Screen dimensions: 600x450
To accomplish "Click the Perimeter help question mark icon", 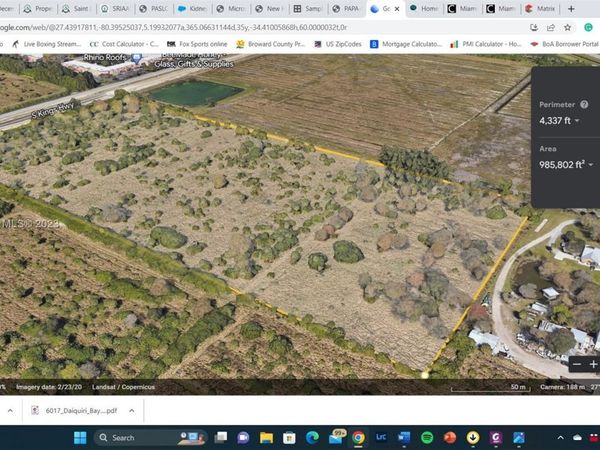I will 584,104.
